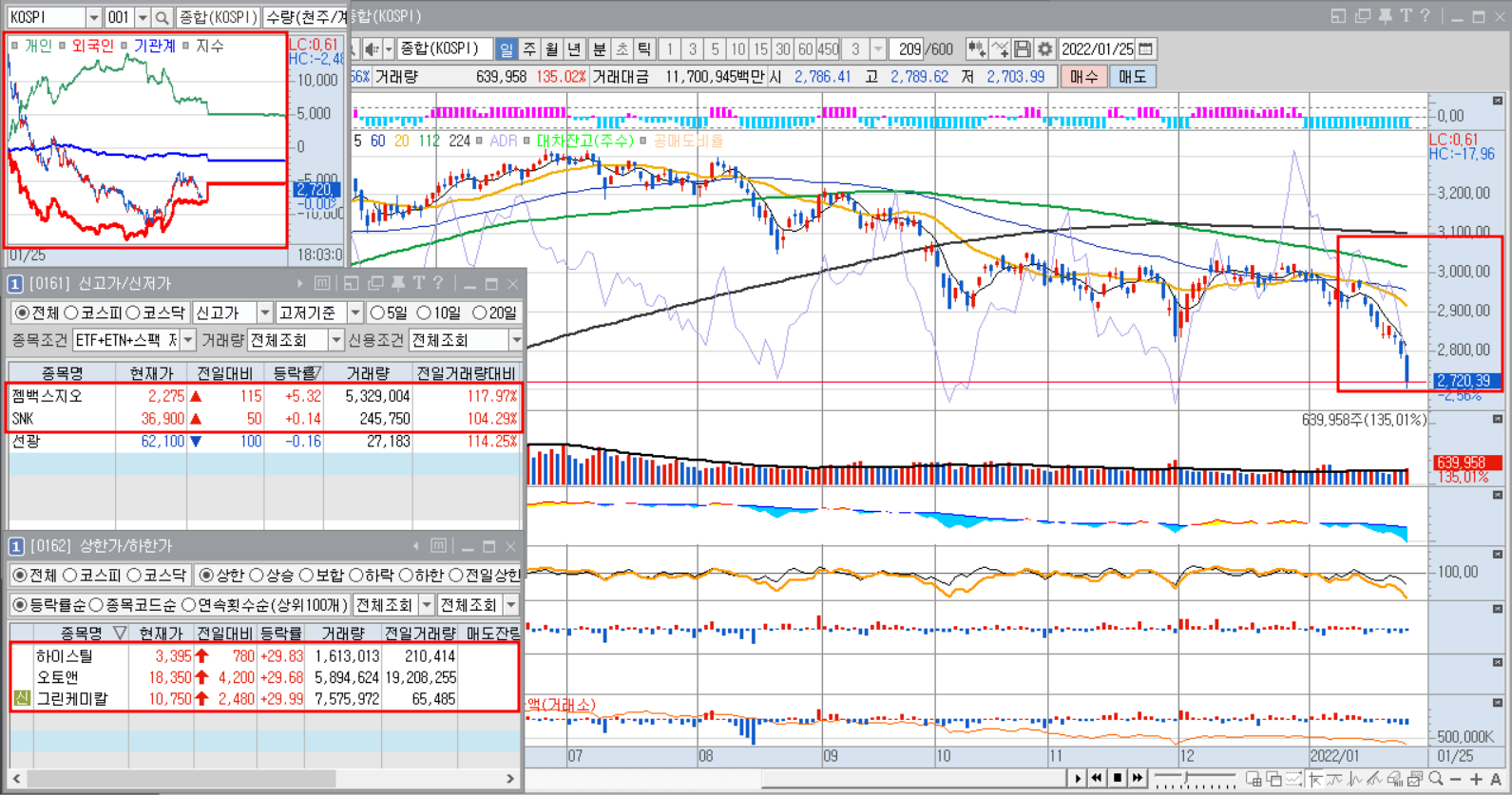Click the help question mark in the 0161 window

pos(438,283)
